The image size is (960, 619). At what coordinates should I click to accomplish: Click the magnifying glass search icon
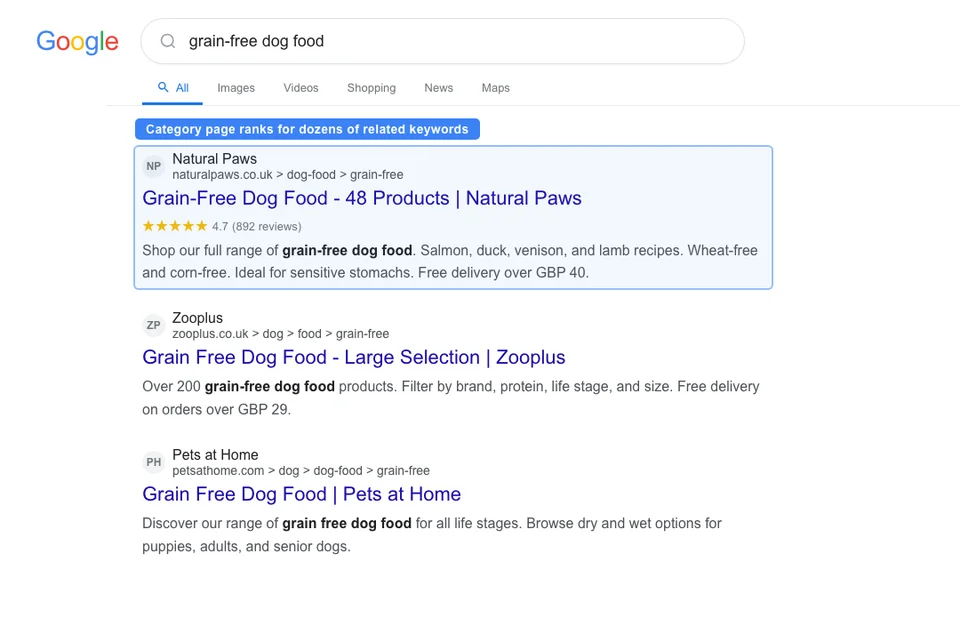(x=167, y=41)
